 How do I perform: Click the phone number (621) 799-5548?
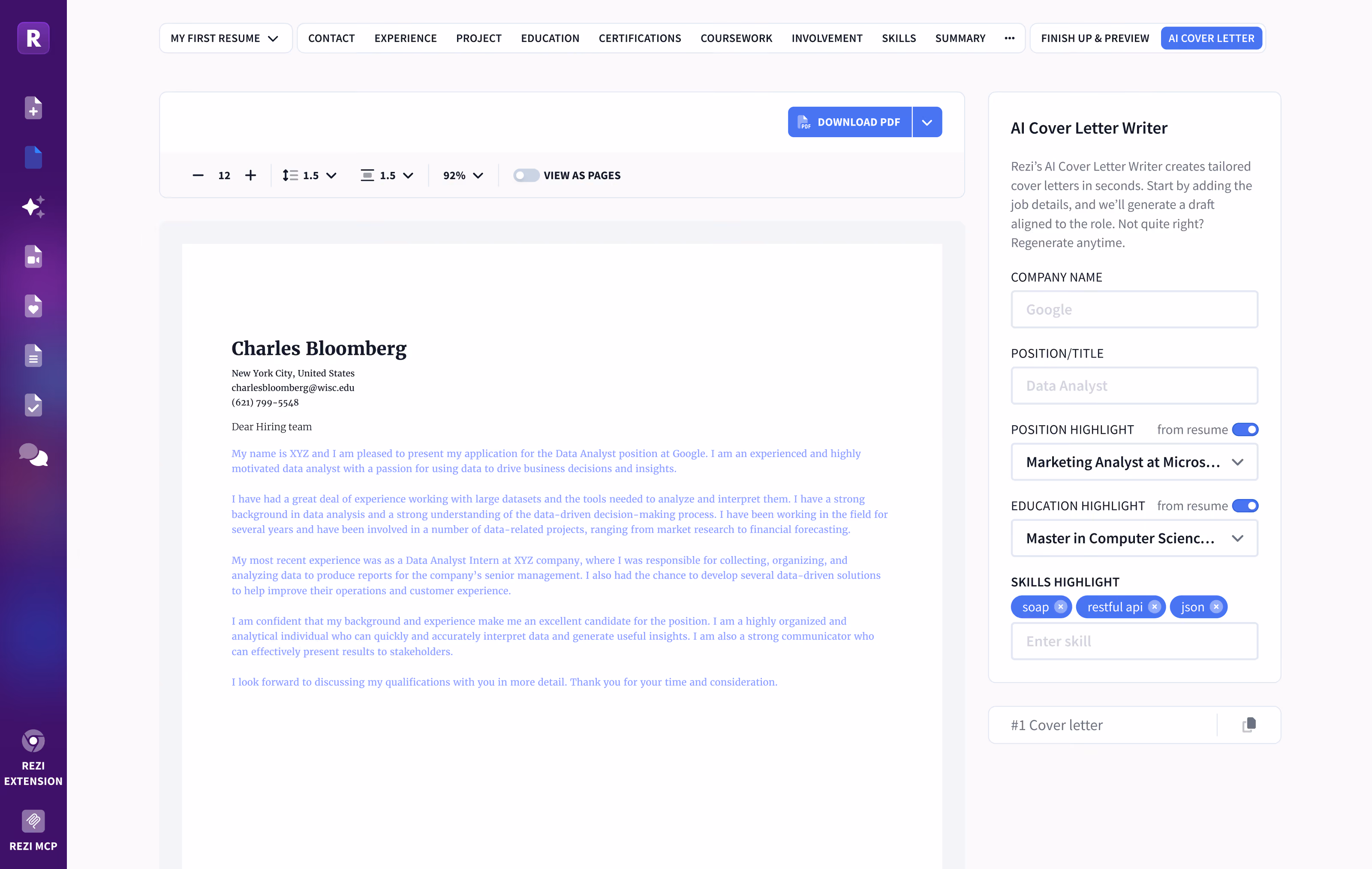pos(265,402)
